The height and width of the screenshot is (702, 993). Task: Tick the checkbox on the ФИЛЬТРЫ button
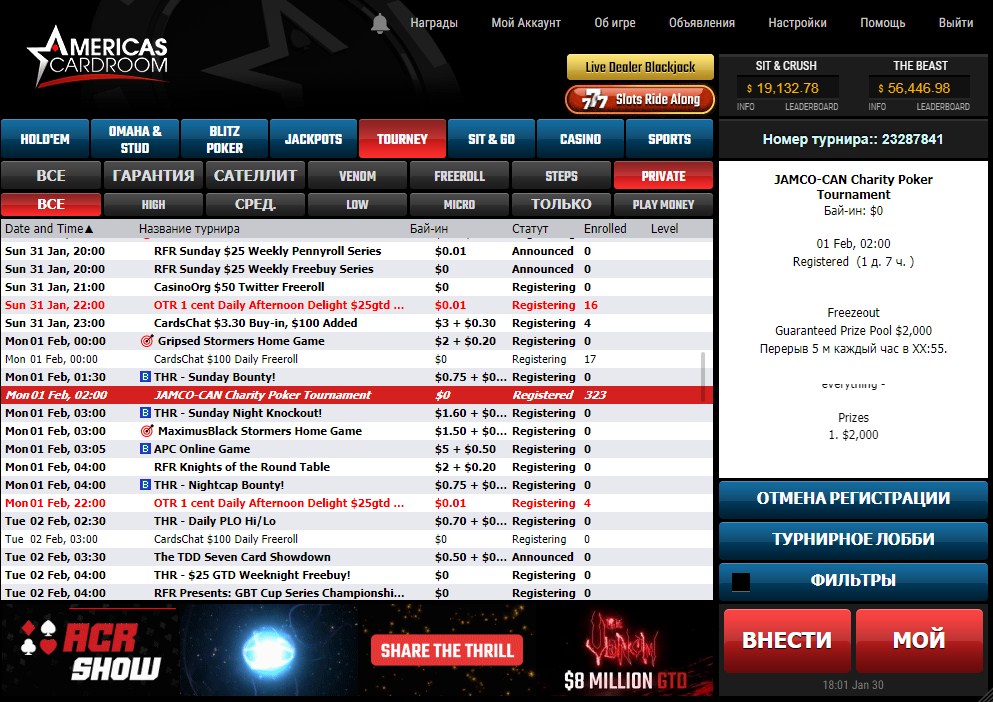[741, 581]
